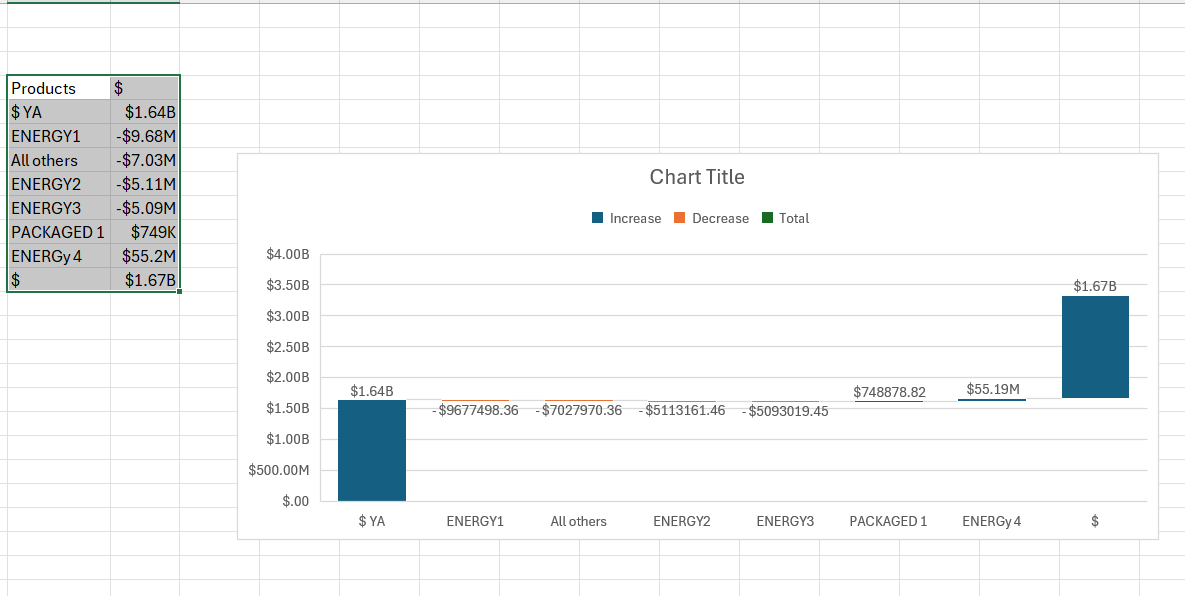The height and width of the screenshot is (596, 1185).
Task: Click the $ YA category axis label
Action: click(x=371, y=521)
